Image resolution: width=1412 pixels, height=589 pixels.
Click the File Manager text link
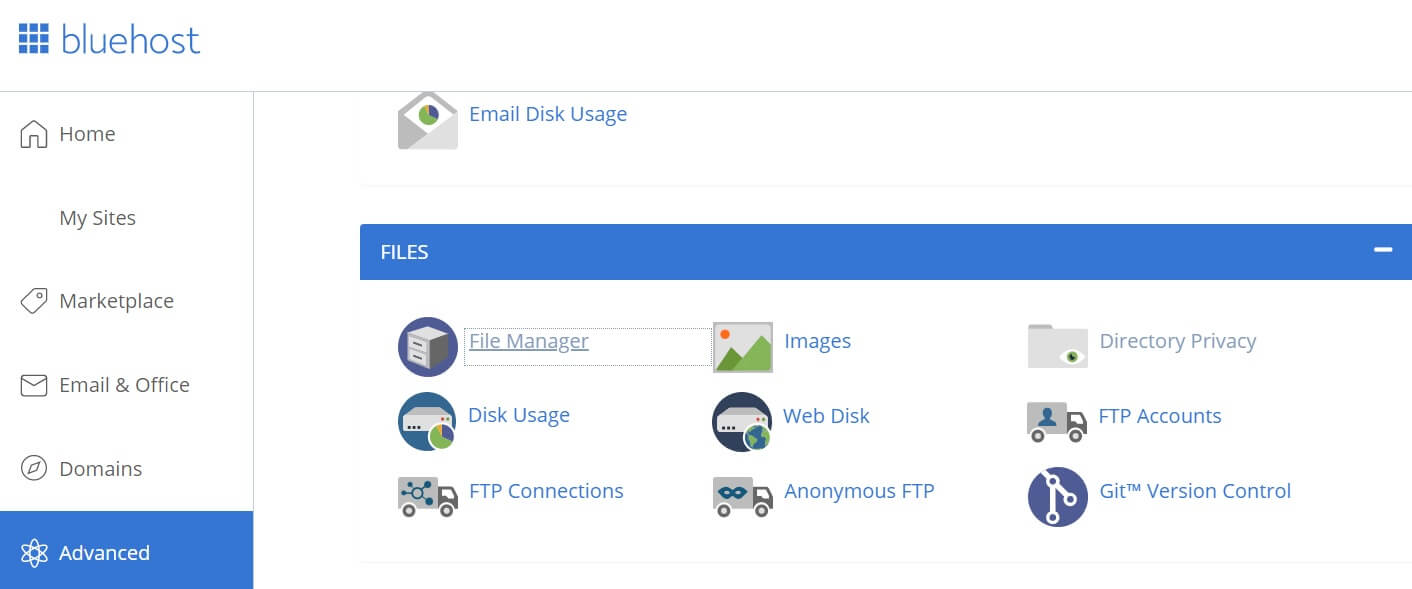coord(529,341)
